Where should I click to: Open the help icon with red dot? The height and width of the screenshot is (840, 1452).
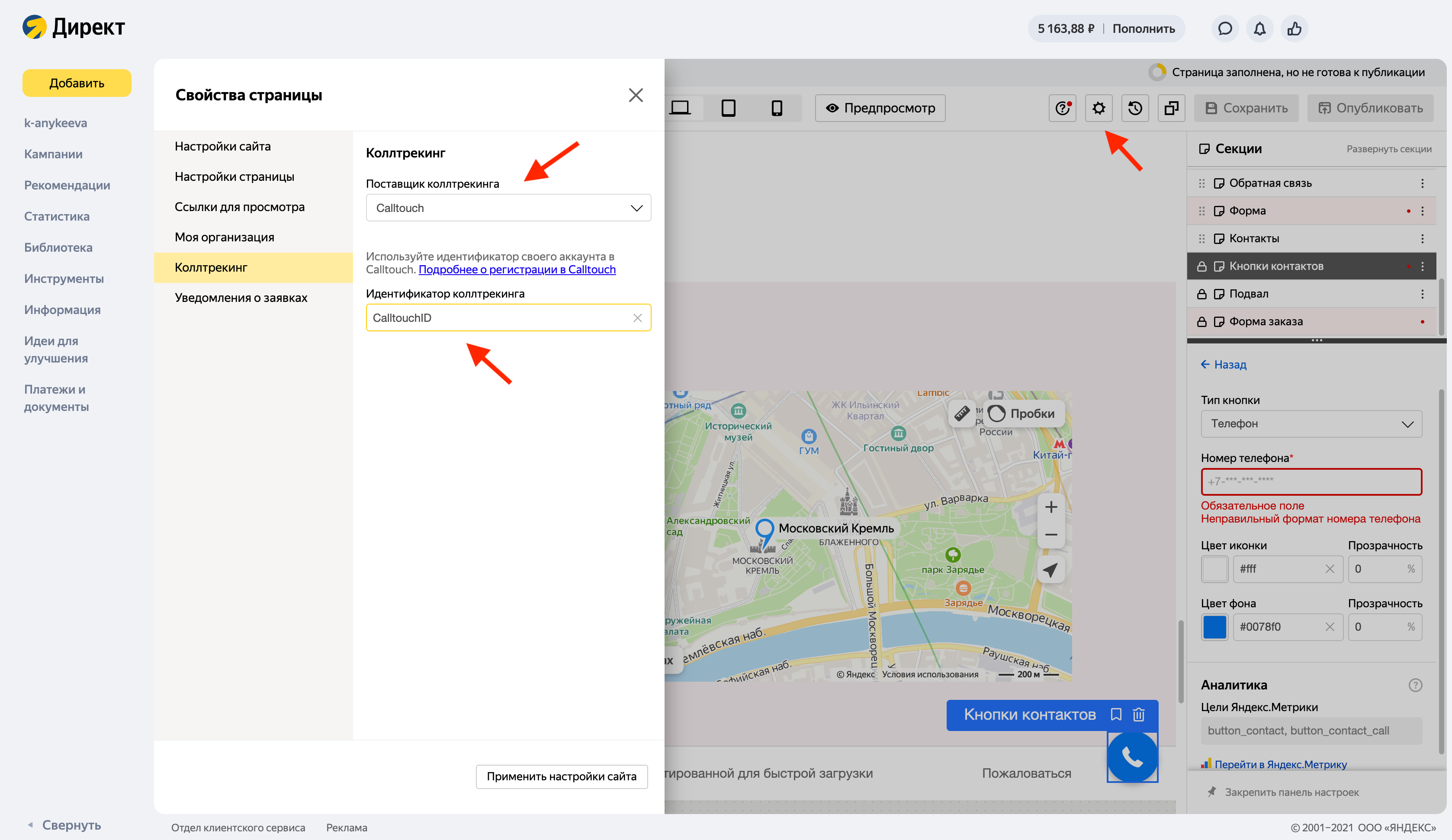click(x=1063, y=108)
